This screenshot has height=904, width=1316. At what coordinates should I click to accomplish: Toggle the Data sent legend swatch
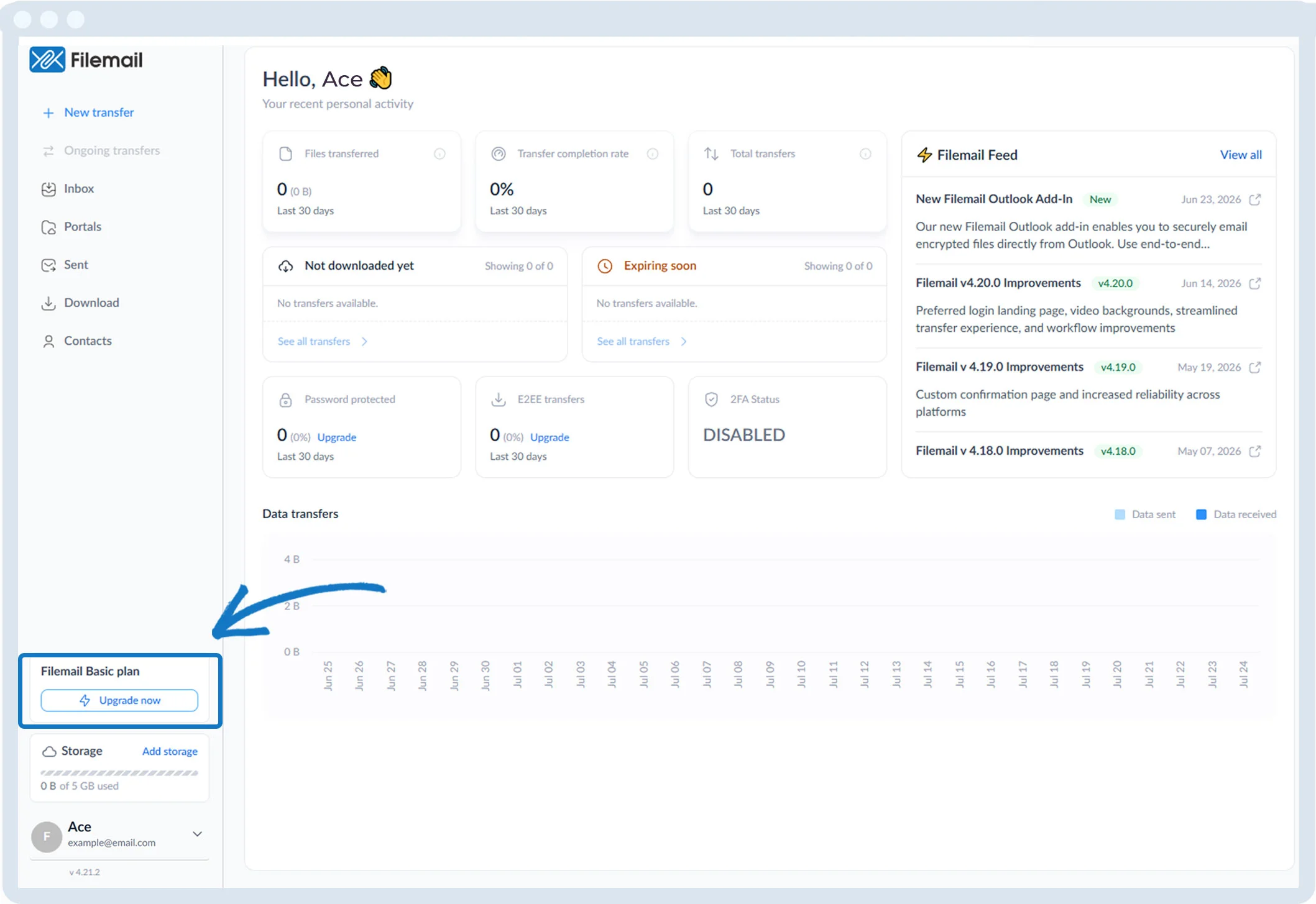[1120, 514]
